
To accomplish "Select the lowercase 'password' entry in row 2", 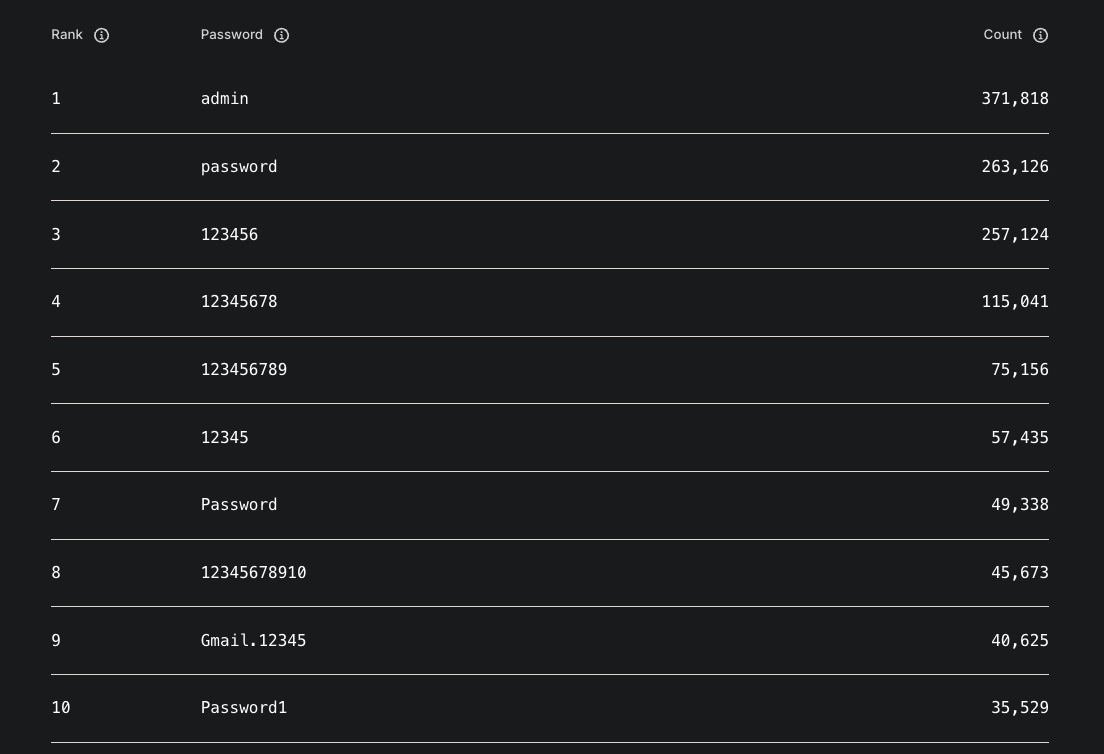I will coord(239,167).
